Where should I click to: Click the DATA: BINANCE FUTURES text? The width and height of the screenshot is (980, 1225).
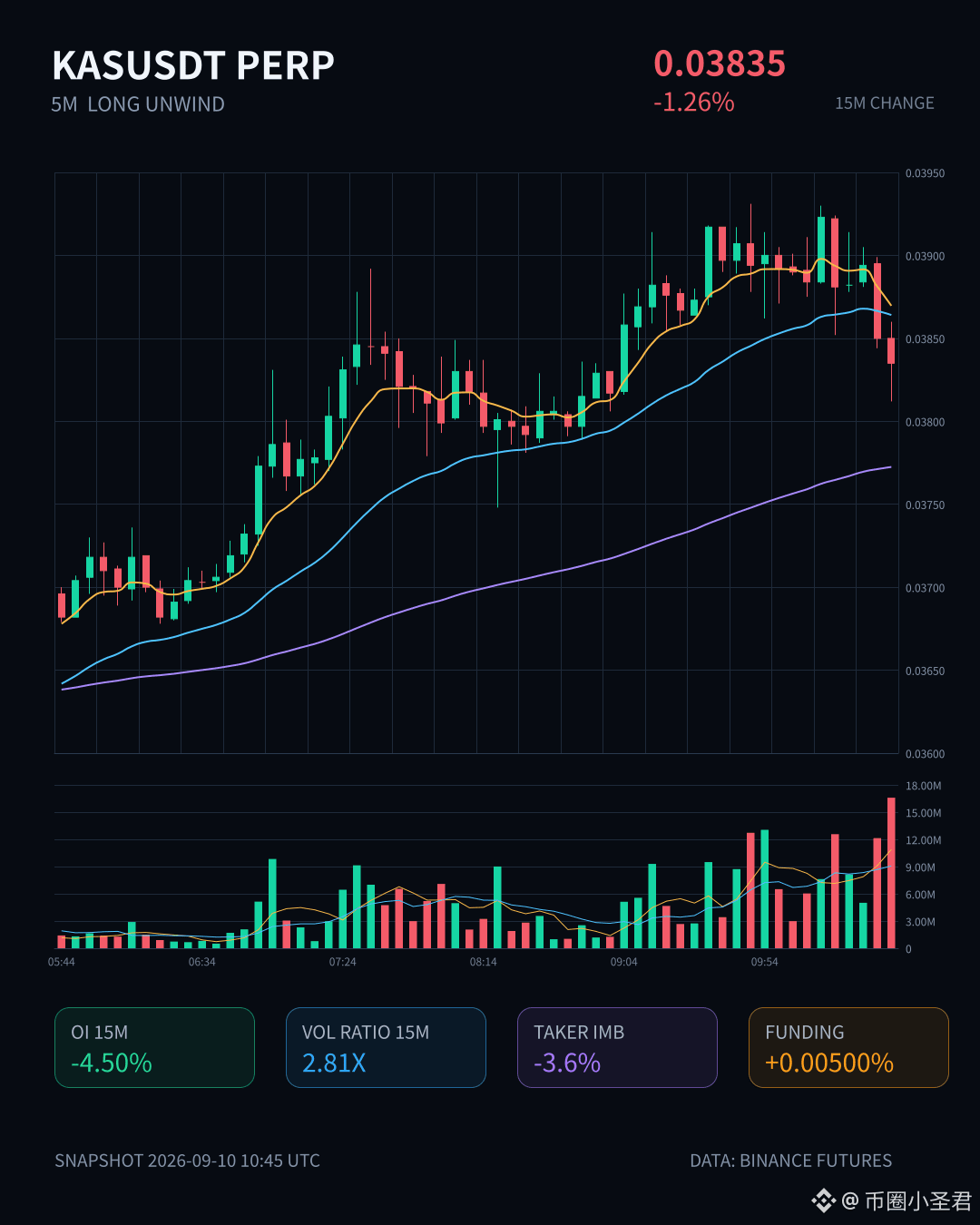pos(790,1161)
